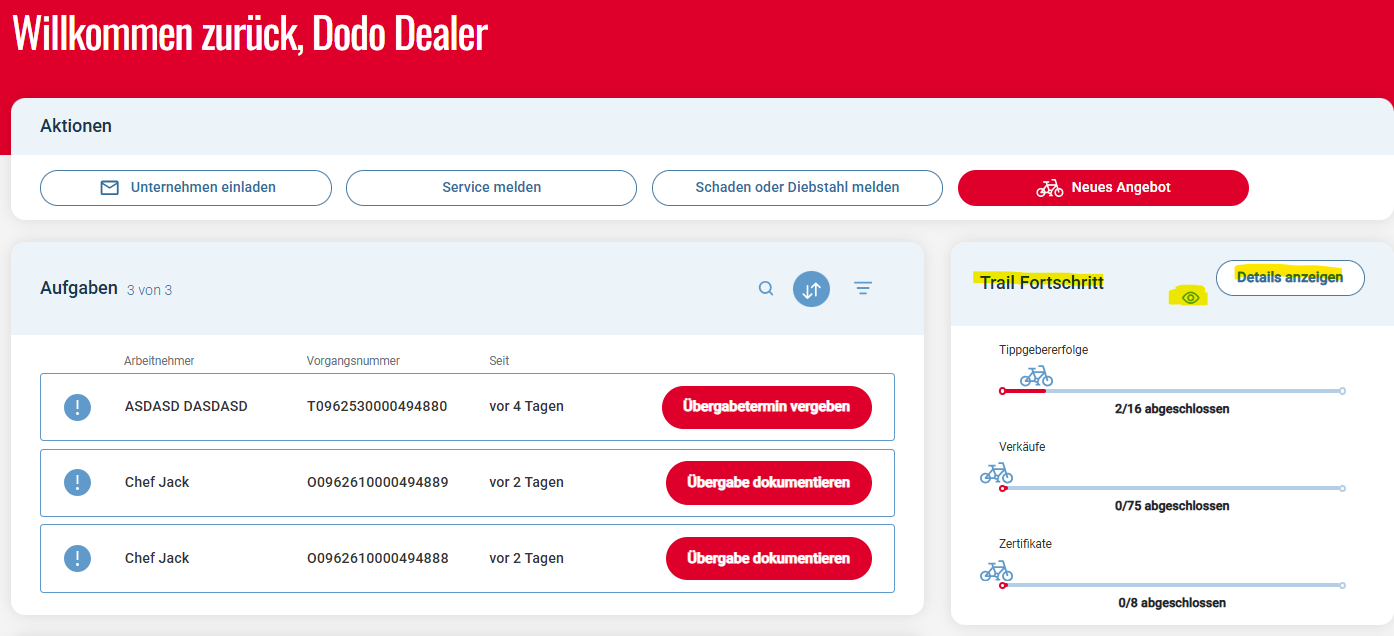Click the envelope icon on Unternehmen einladen

(110, 187)
